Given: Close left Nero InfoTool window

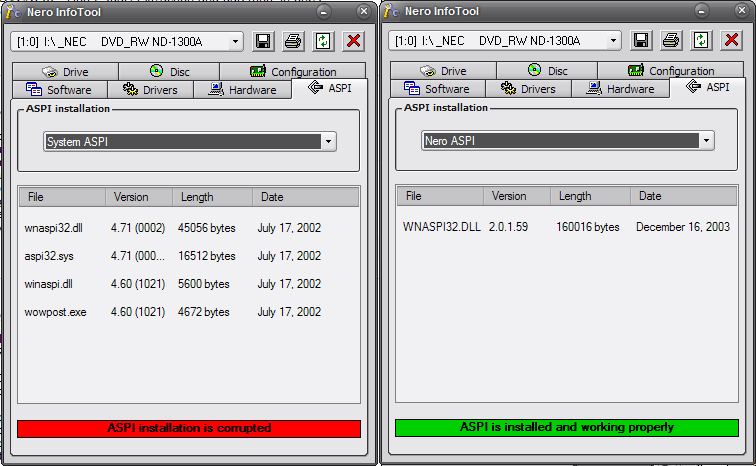Looking at the screenshot, I should pos(364,12).
